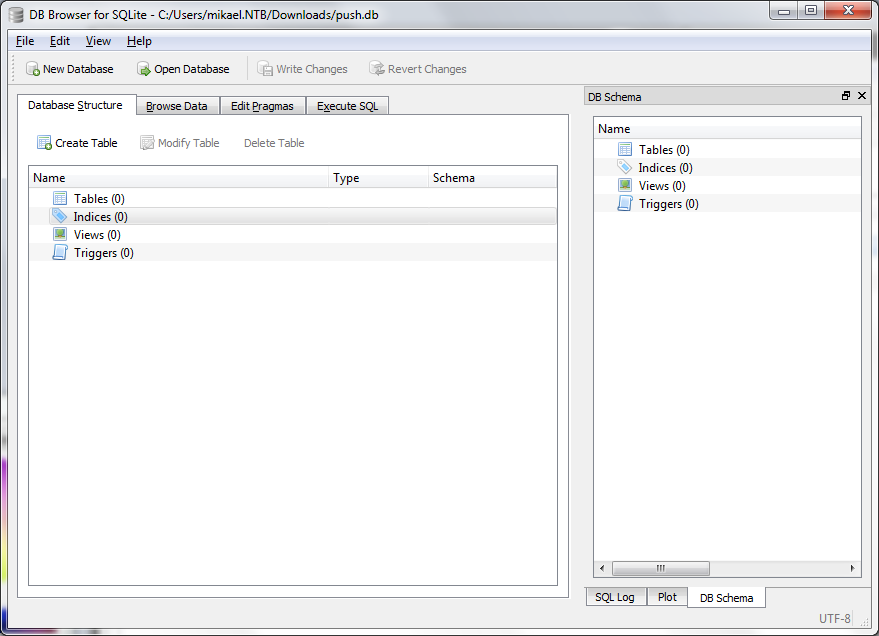Switch to the Browse Data tab
Screen dimensions: 879x636
(x=177, y=106)
